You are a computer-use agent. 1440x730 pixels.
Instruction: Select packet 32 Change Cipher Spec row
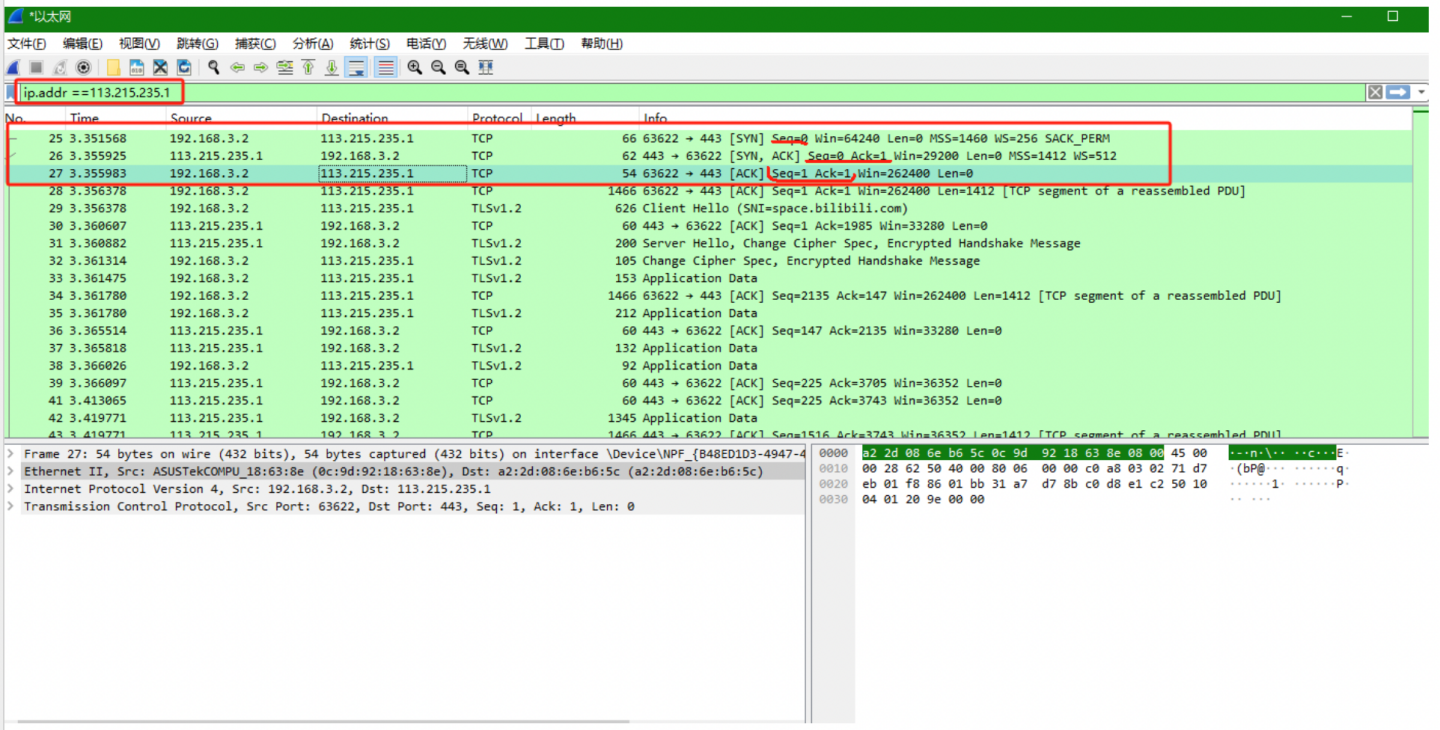(x=708, y=261)
